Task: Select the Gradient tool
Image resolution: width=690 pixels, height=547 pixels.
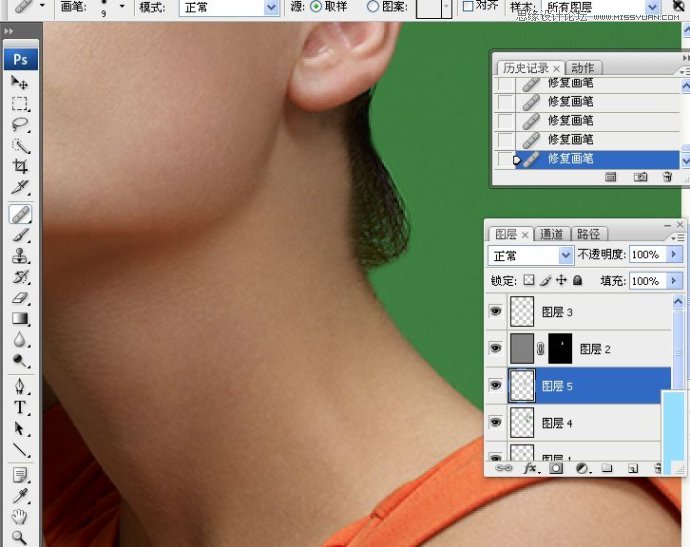Action: tap(20, 319)
